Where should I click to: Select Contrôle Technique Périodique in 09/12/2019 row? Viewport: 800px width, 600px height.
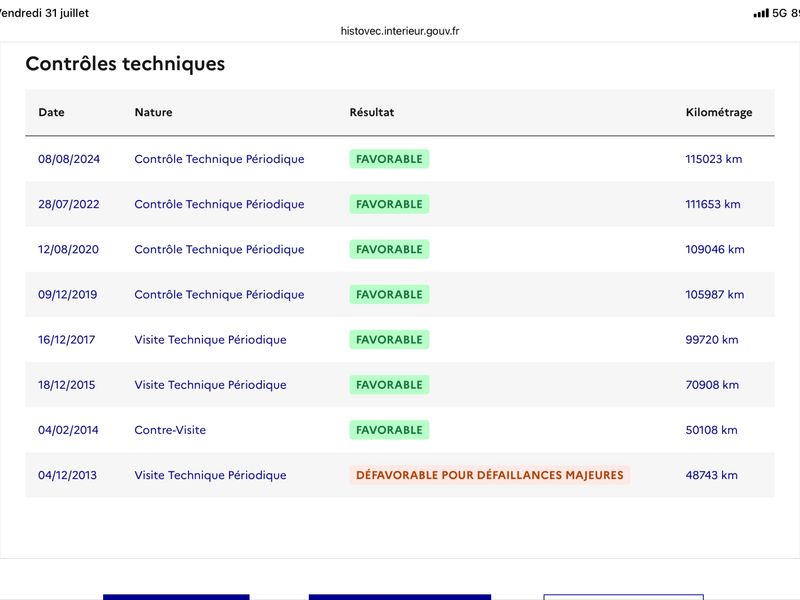tap(219, 294)
